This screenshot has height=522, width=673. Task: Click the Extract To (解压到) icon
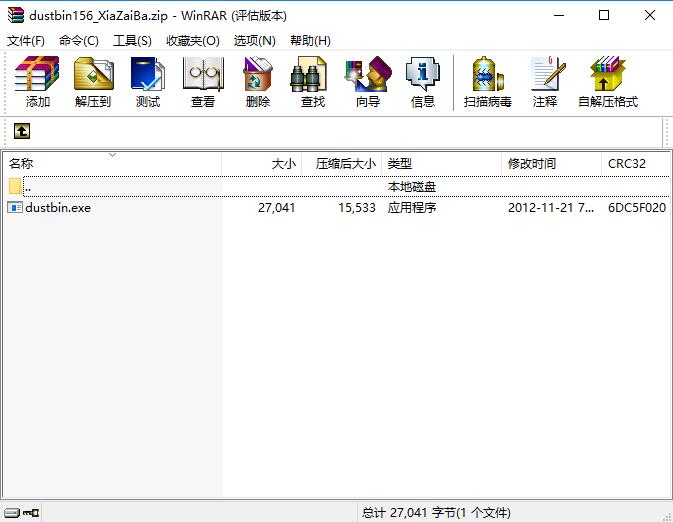[x=93, y=82]
